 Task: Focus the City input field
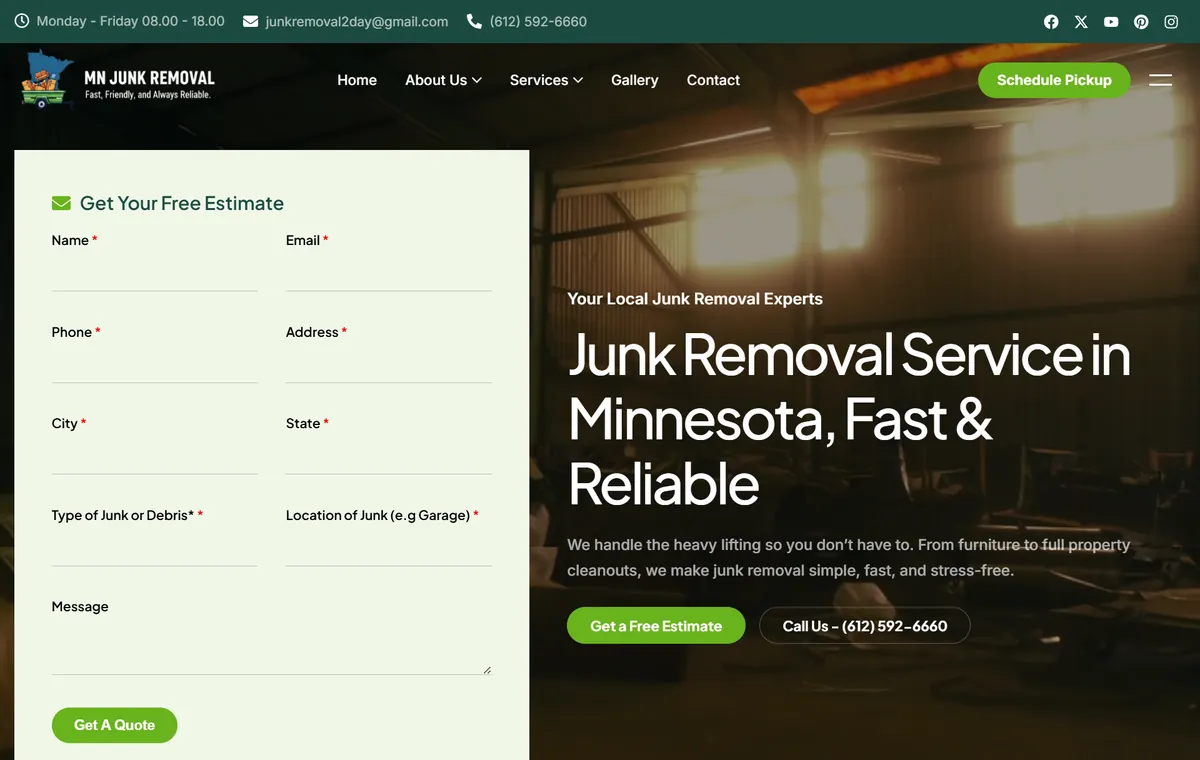[155, 455]
